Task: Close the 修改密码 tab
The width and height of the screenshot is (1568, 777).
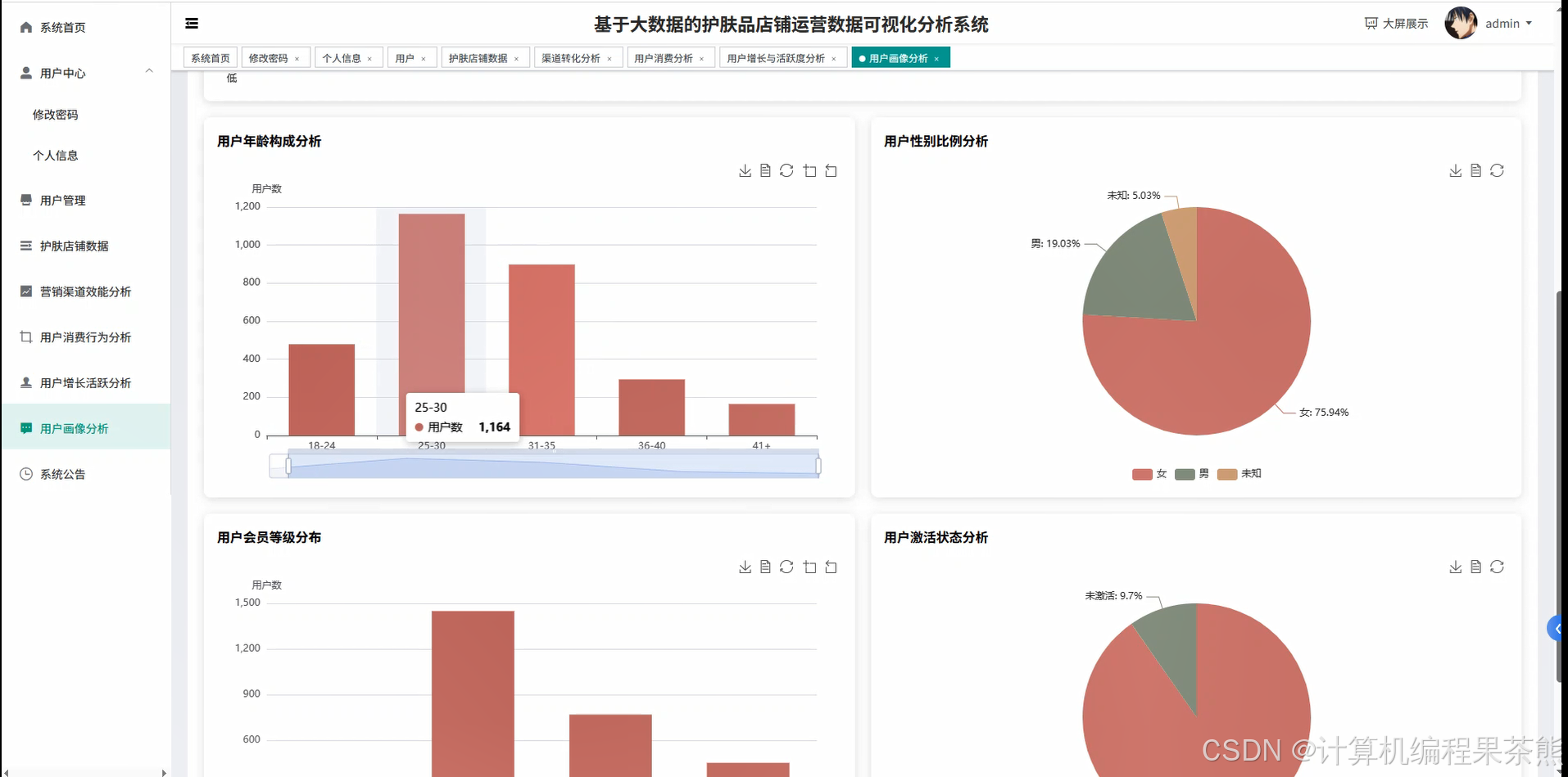Action: point(297,59)
